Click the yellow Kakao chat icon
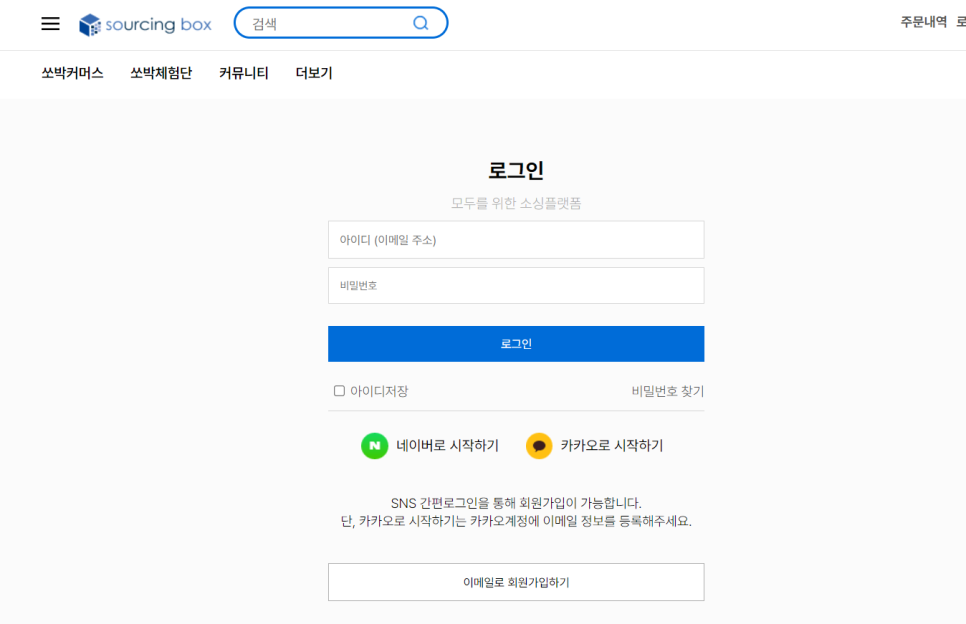Viewport: 966px width, 624px height. pyautogui.click(x=539, y=445)
